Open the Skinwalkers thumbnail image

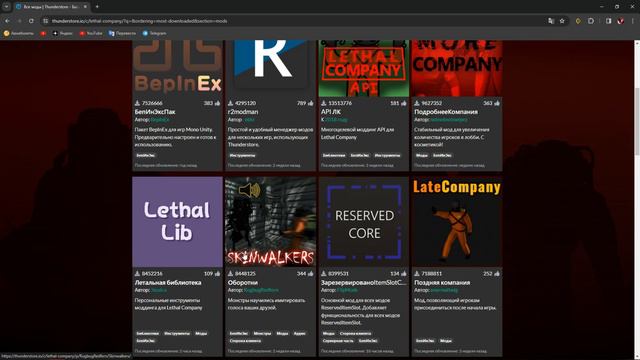click(x=271, y=222)
